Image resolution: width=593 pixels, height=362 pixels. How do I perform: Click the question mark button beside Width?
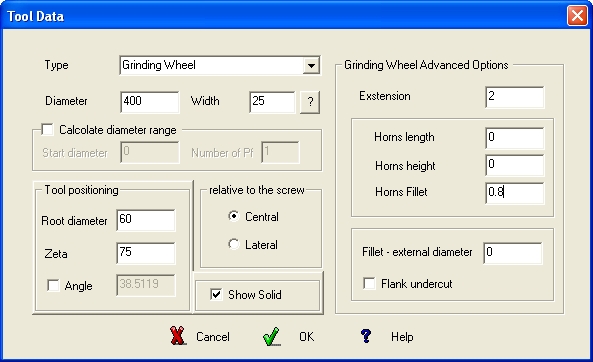[310, 102]
